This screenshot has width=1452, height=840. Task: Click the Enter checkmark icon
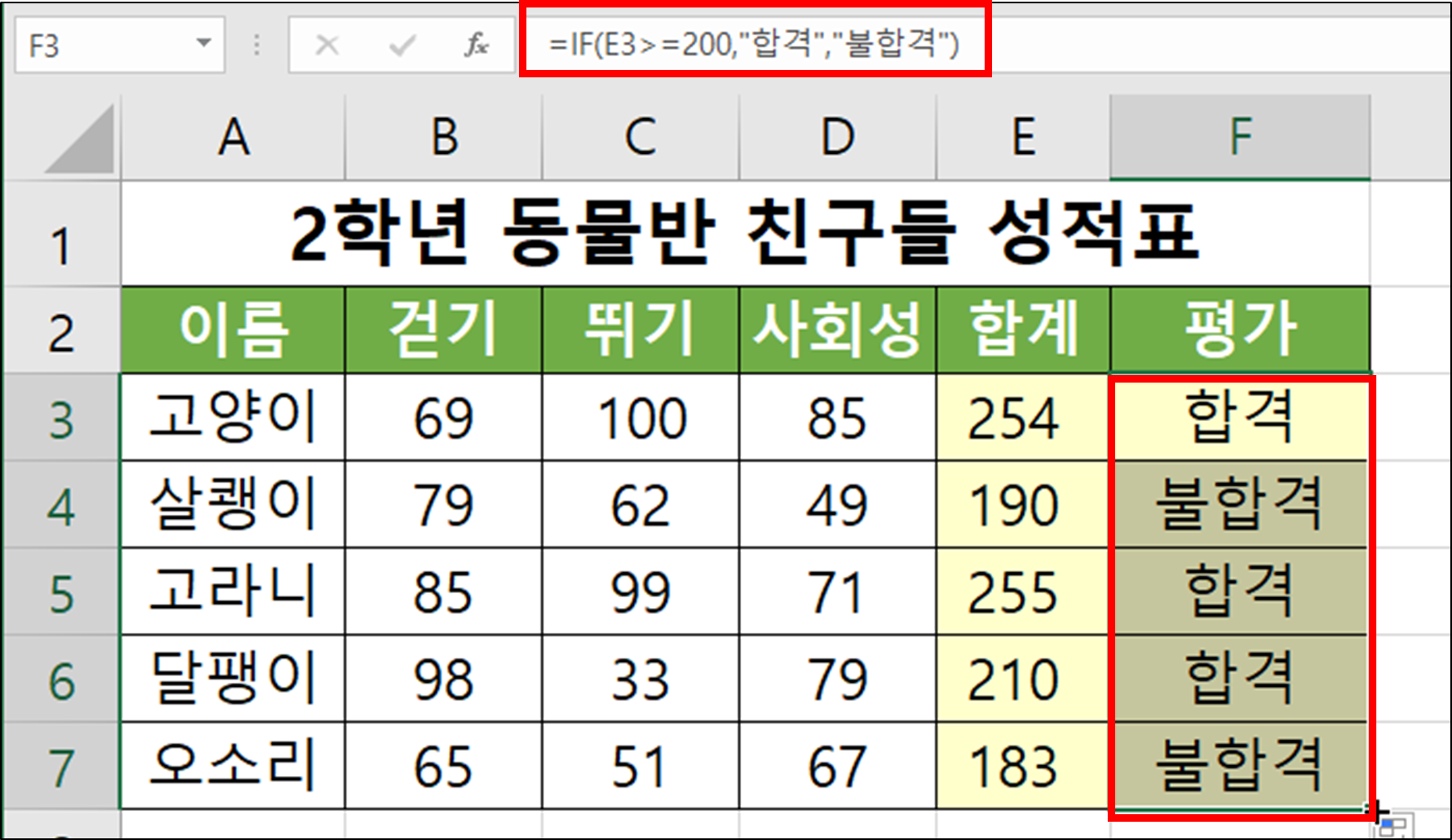(403, 46)
